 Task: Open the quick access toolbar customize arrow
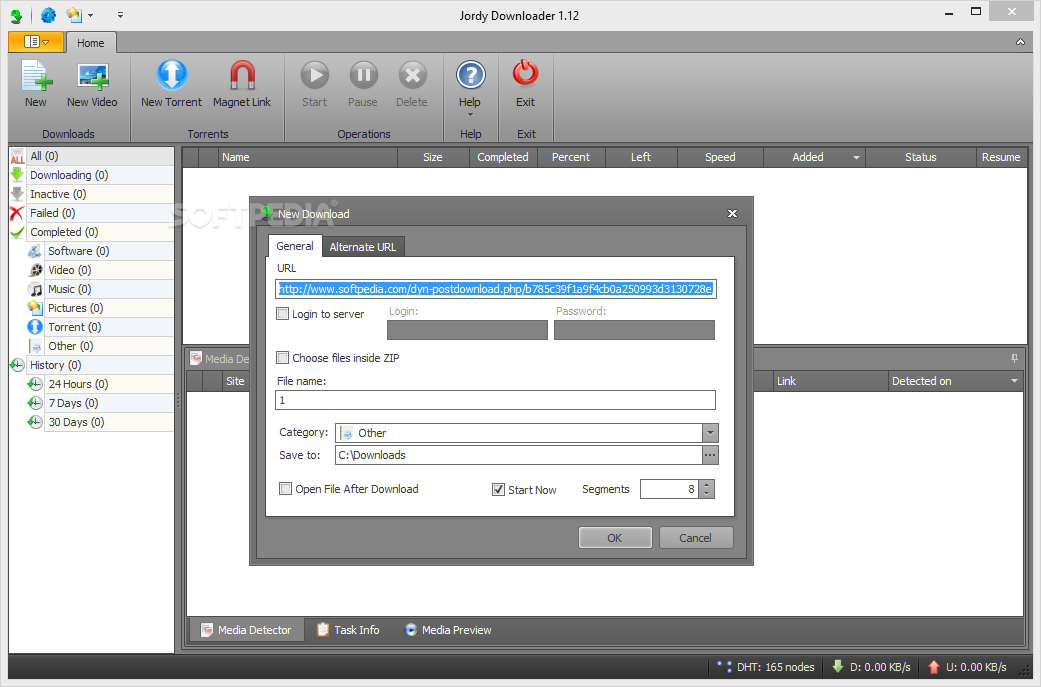(x=120, y=15)
